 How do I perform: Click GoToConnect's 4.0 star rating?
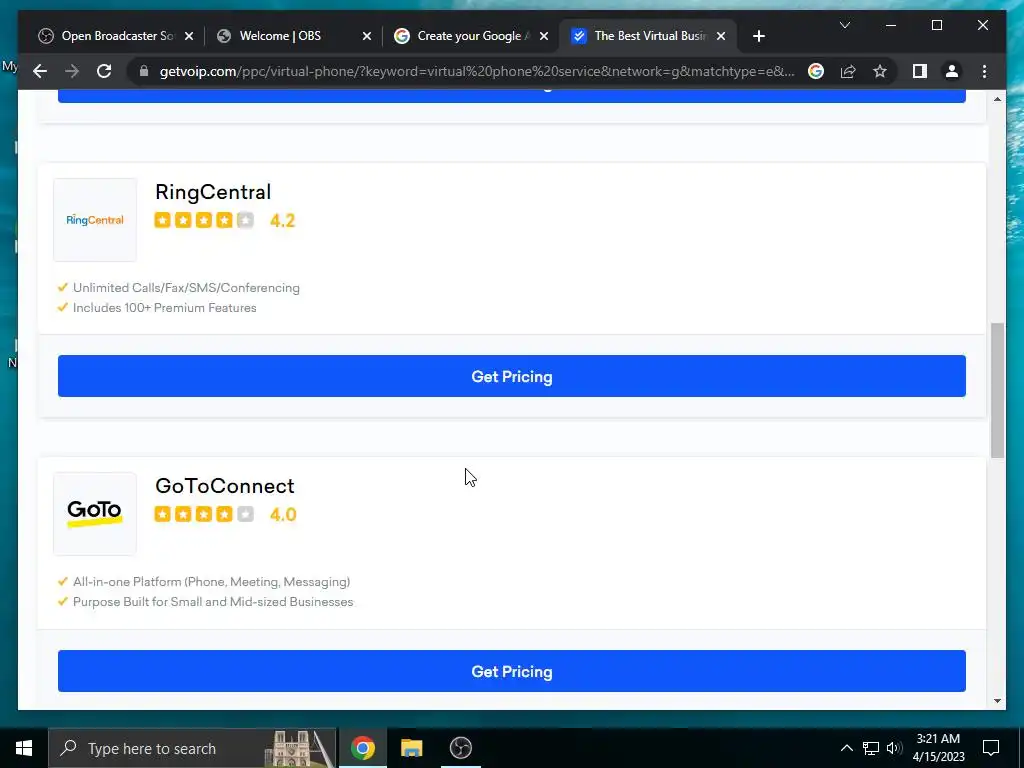(x=225, y=515)
